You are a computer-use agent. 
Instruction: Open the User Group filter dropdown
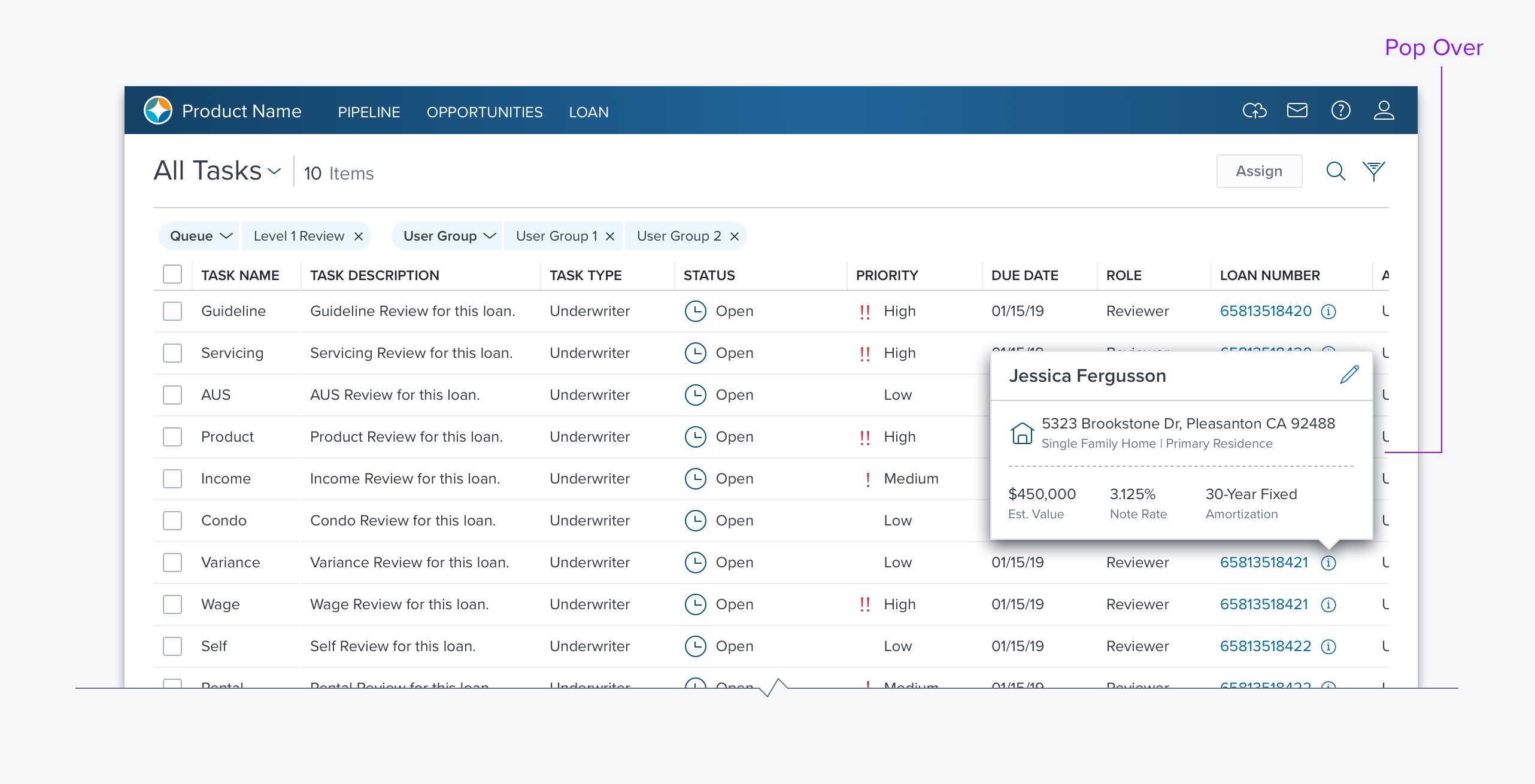tap(447, 236)
